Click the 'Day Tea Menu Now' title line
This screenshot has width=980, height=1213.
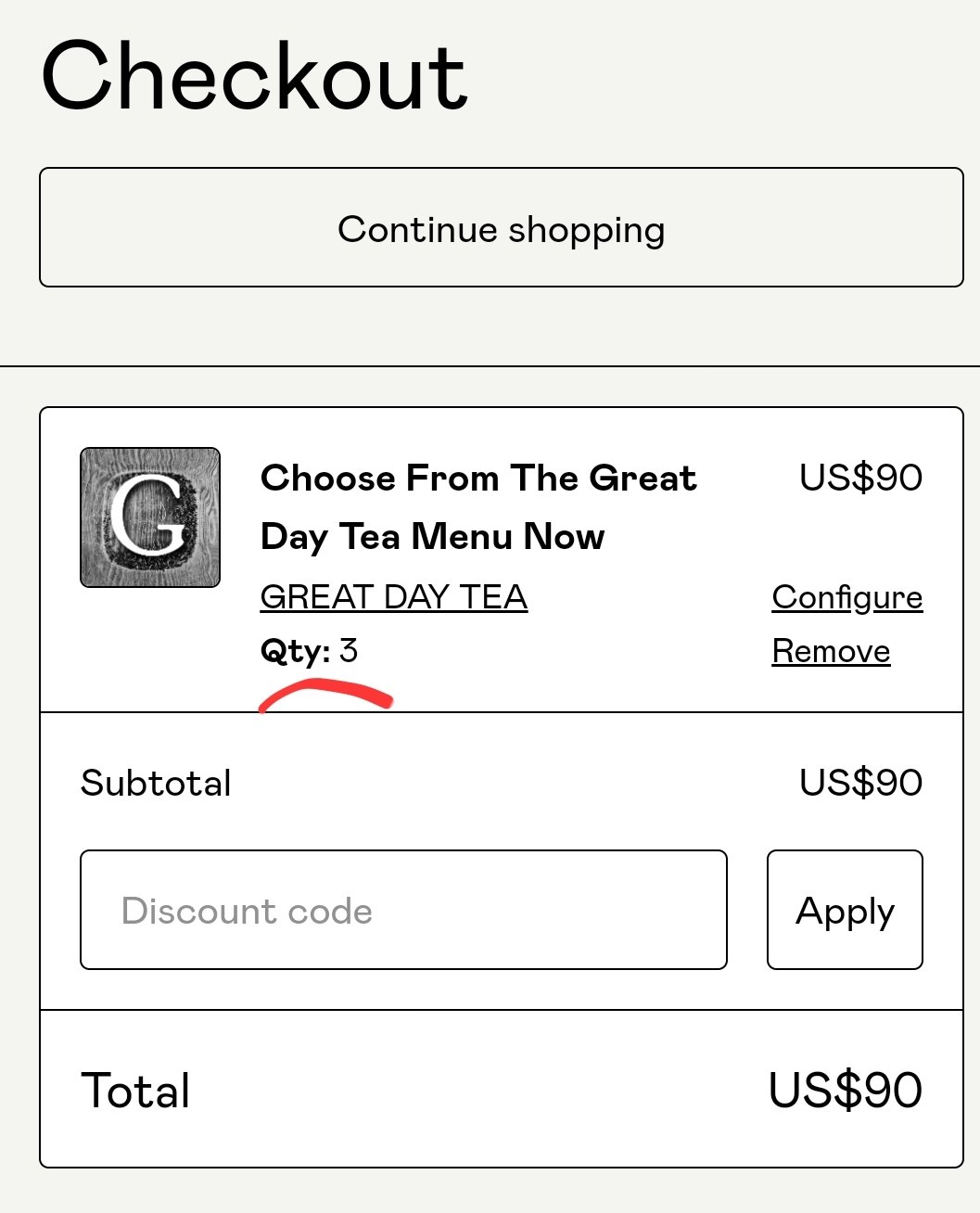pyautogui.click(x=432, y=536)
